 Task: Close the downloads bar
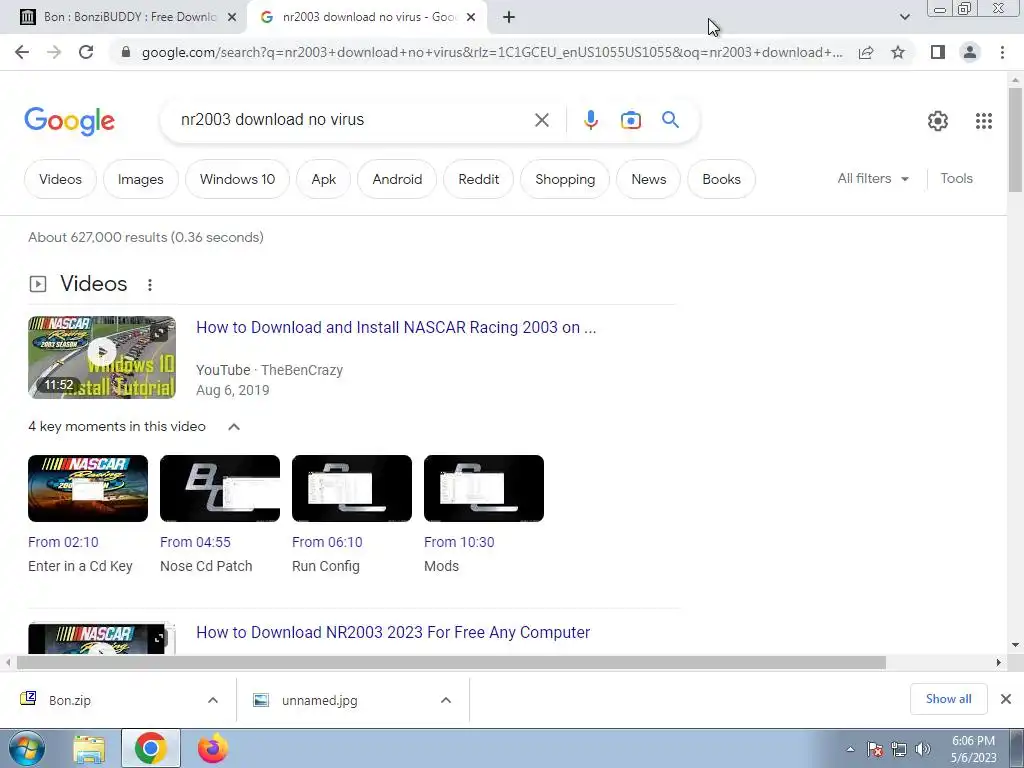click(1006, 699)
